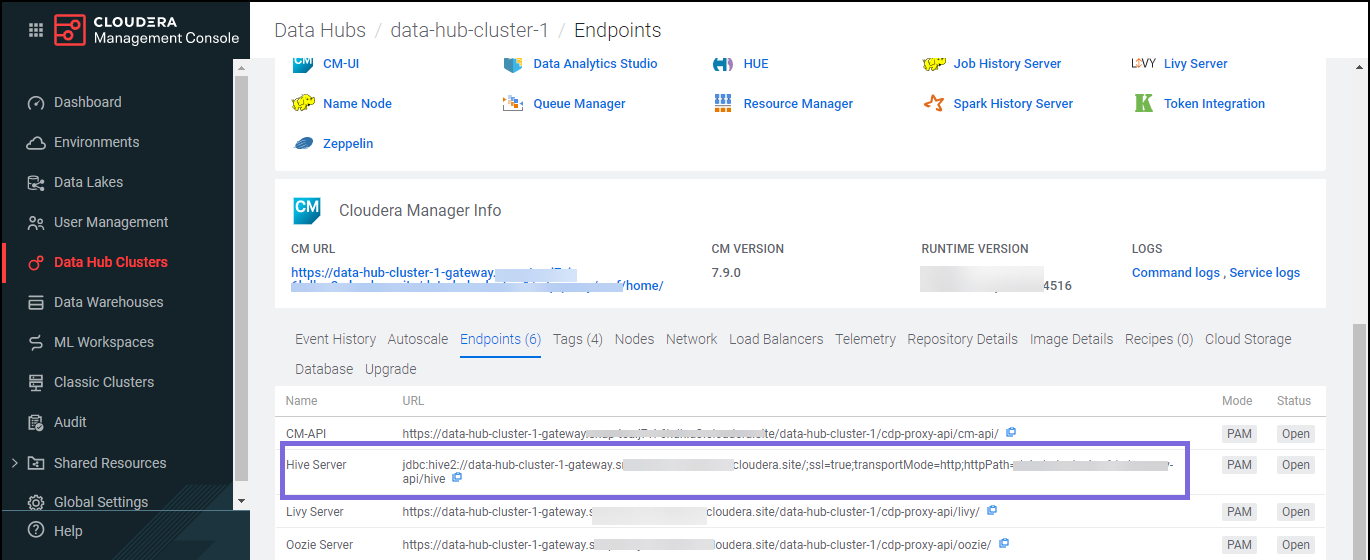
Task: Click the Queue Manager service icon
Action: 513,103
